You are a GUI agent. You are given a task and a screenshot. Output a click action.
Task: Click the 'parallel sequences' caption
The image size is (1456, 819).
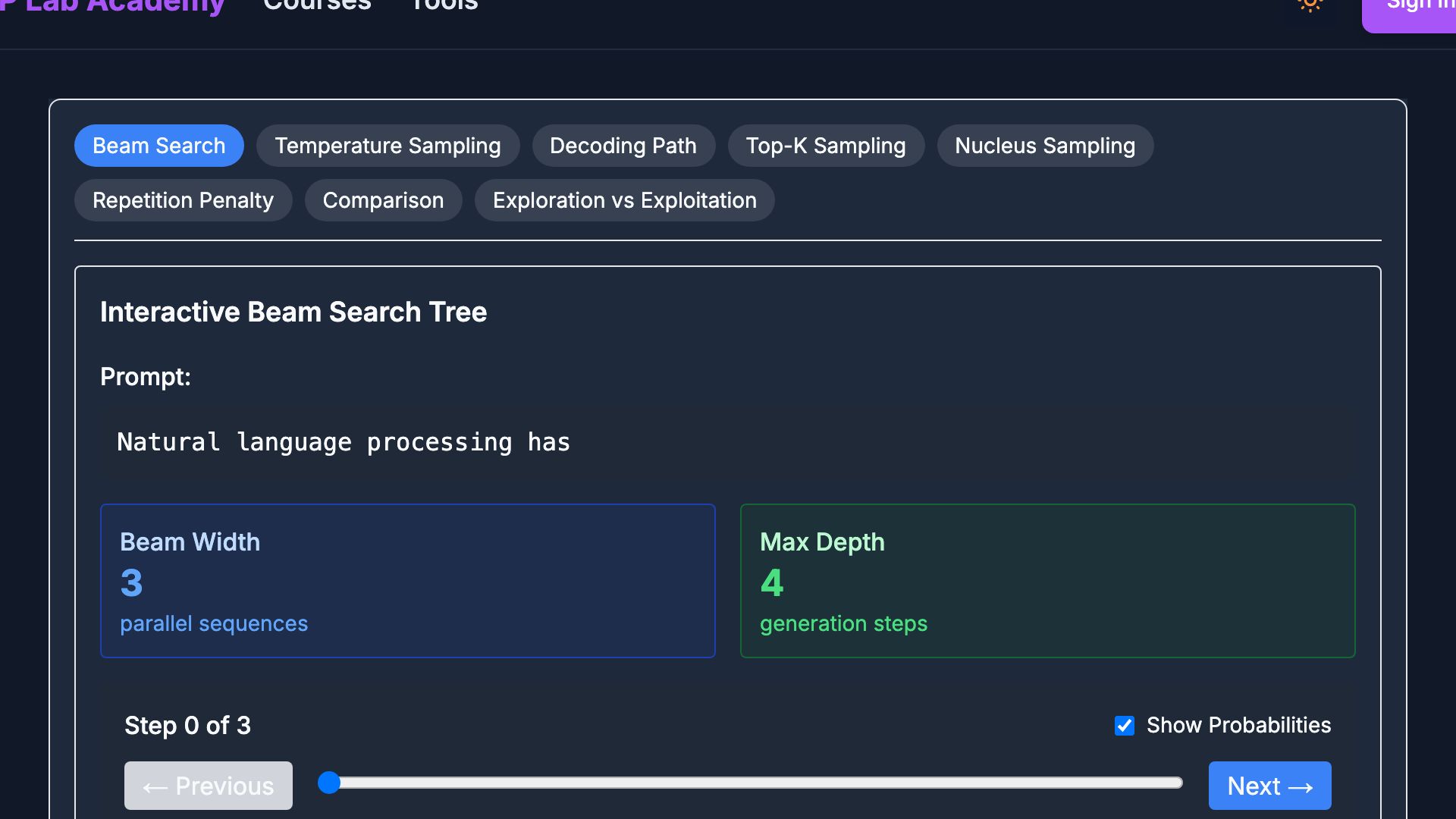pos(214,623)
